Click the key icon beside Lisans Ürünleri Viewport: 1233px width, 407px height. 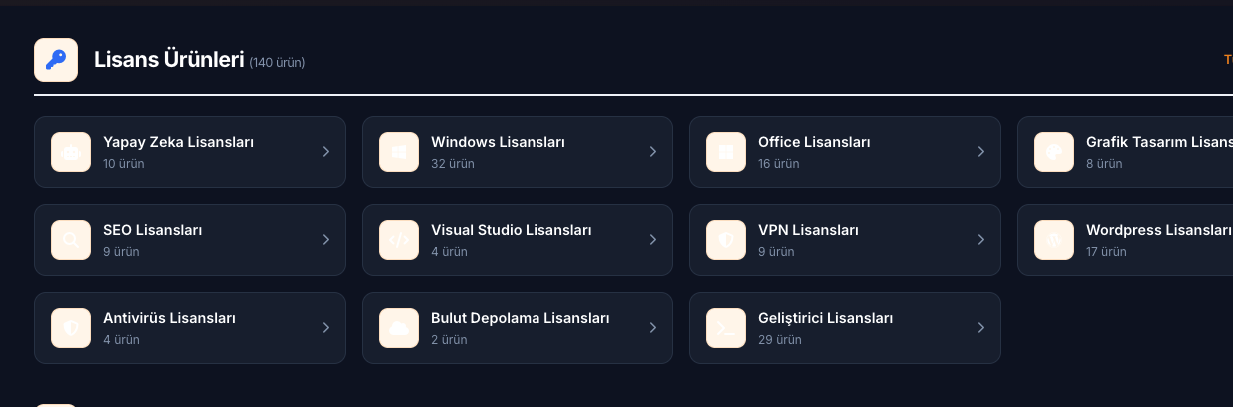(x=56, y=60)
